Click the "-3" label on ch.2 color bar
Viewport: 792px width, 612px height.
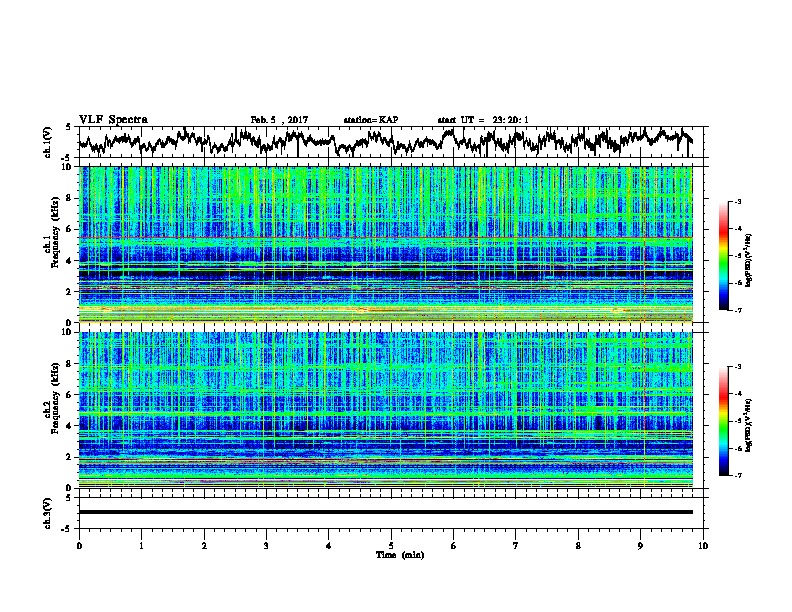[x=738, y=367]
